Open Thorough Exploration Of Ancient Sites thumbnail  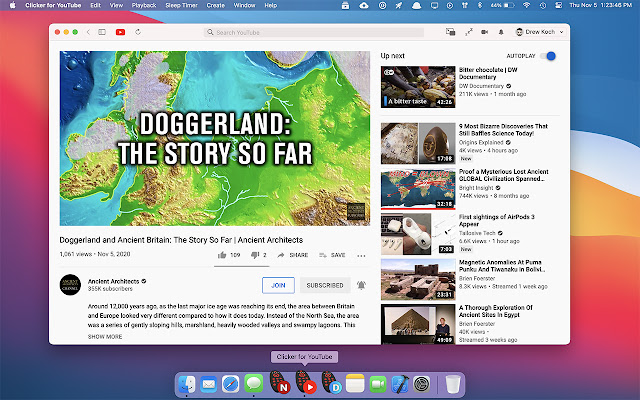(x=418, y=324)
